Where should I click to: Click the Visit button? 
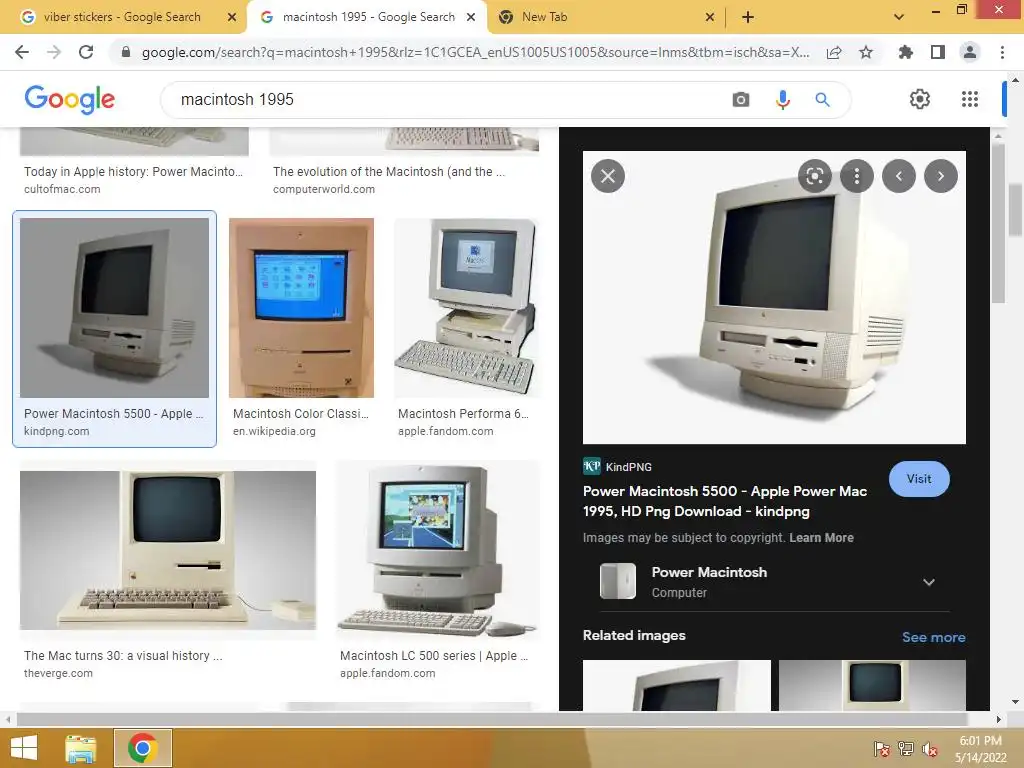[x=919, y=479]
